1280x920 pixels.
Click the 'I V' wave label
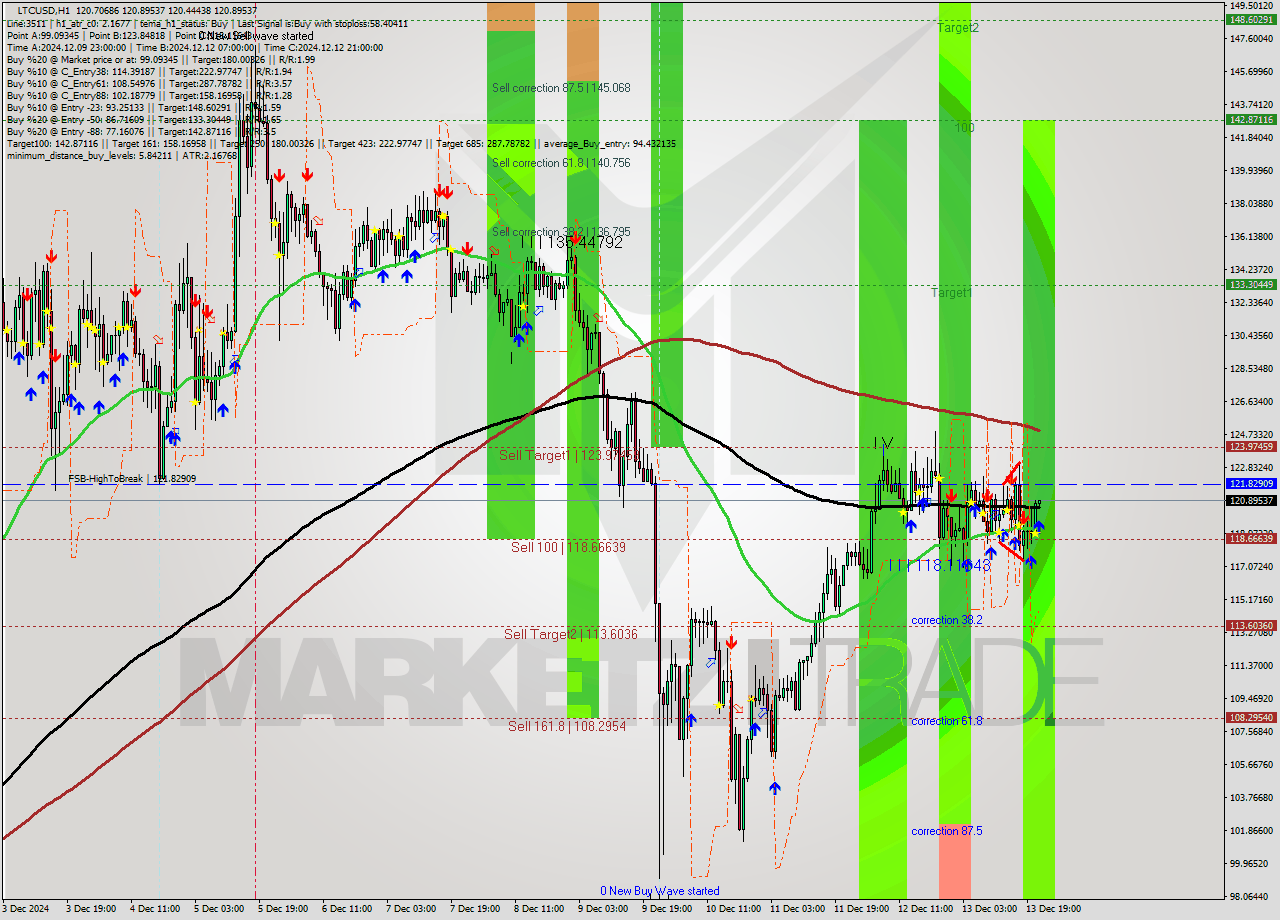883,442
